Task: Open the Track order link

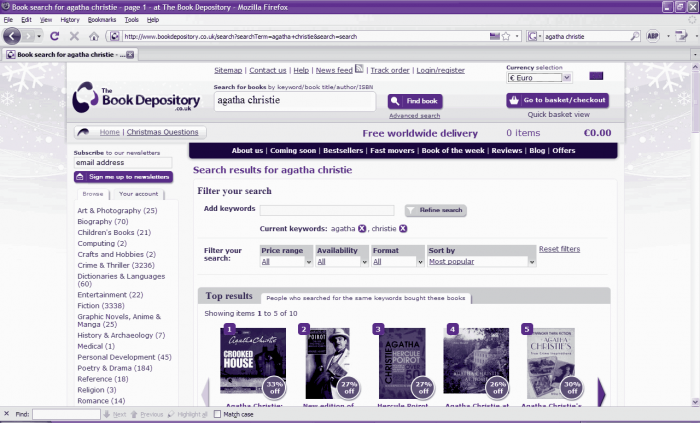Action: click(390, 70)
